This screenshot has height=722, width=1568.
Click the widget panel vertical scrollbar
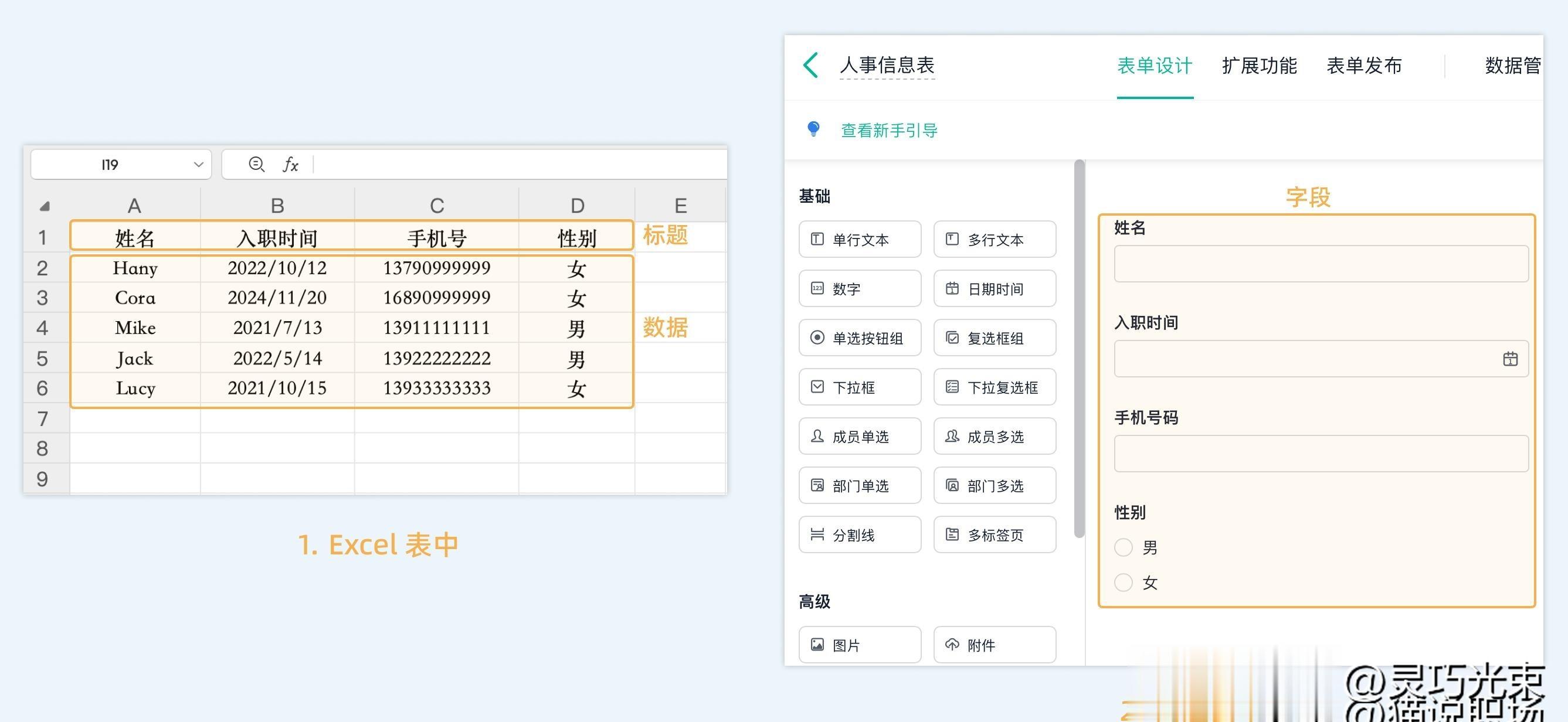(x=1079, y=350)
